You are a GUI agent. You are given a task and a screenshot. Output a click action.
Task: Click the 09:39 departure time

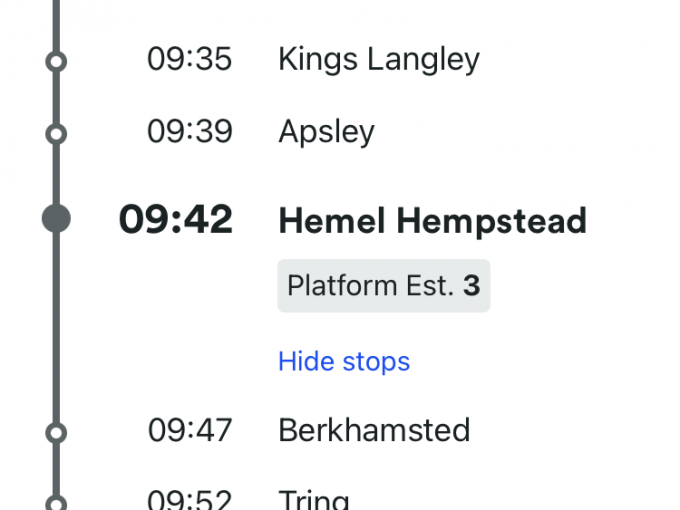pos(190,131)
